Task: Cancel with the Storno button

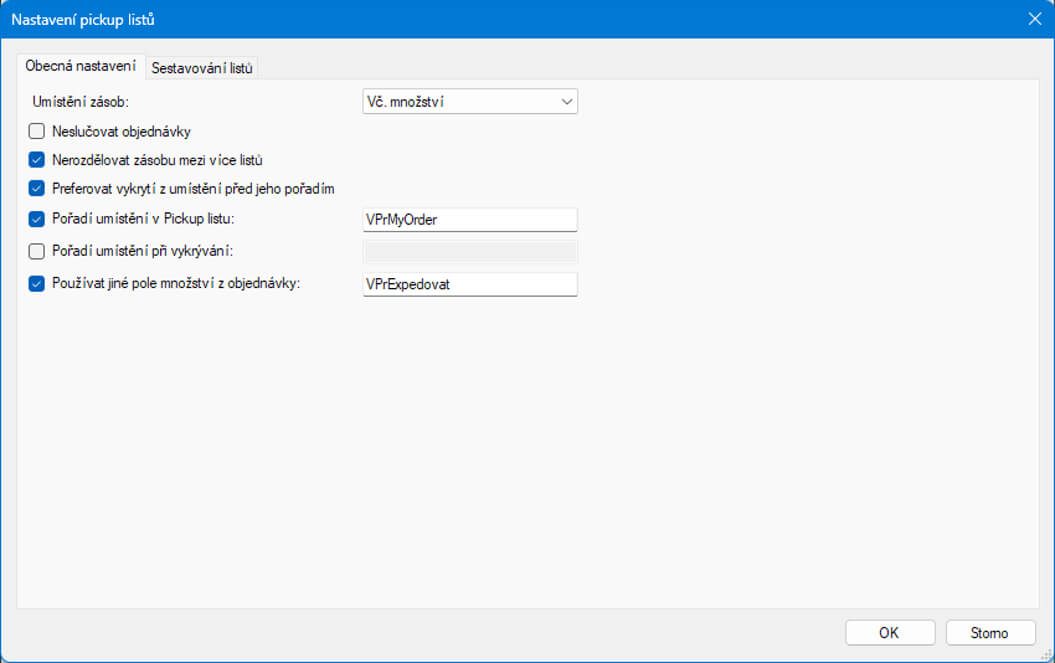Action: [989, 632]
